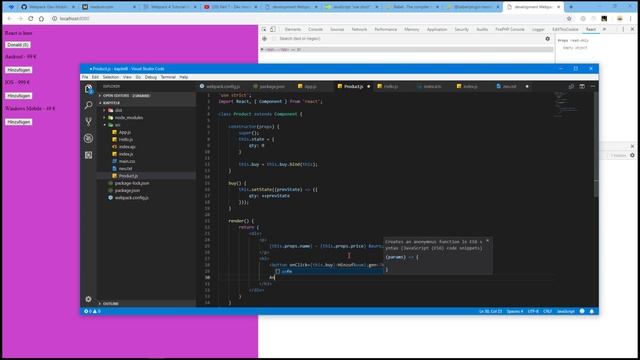640x360 pixels.
Task: Expand the React component tree row
Action: tap(262, 49)
